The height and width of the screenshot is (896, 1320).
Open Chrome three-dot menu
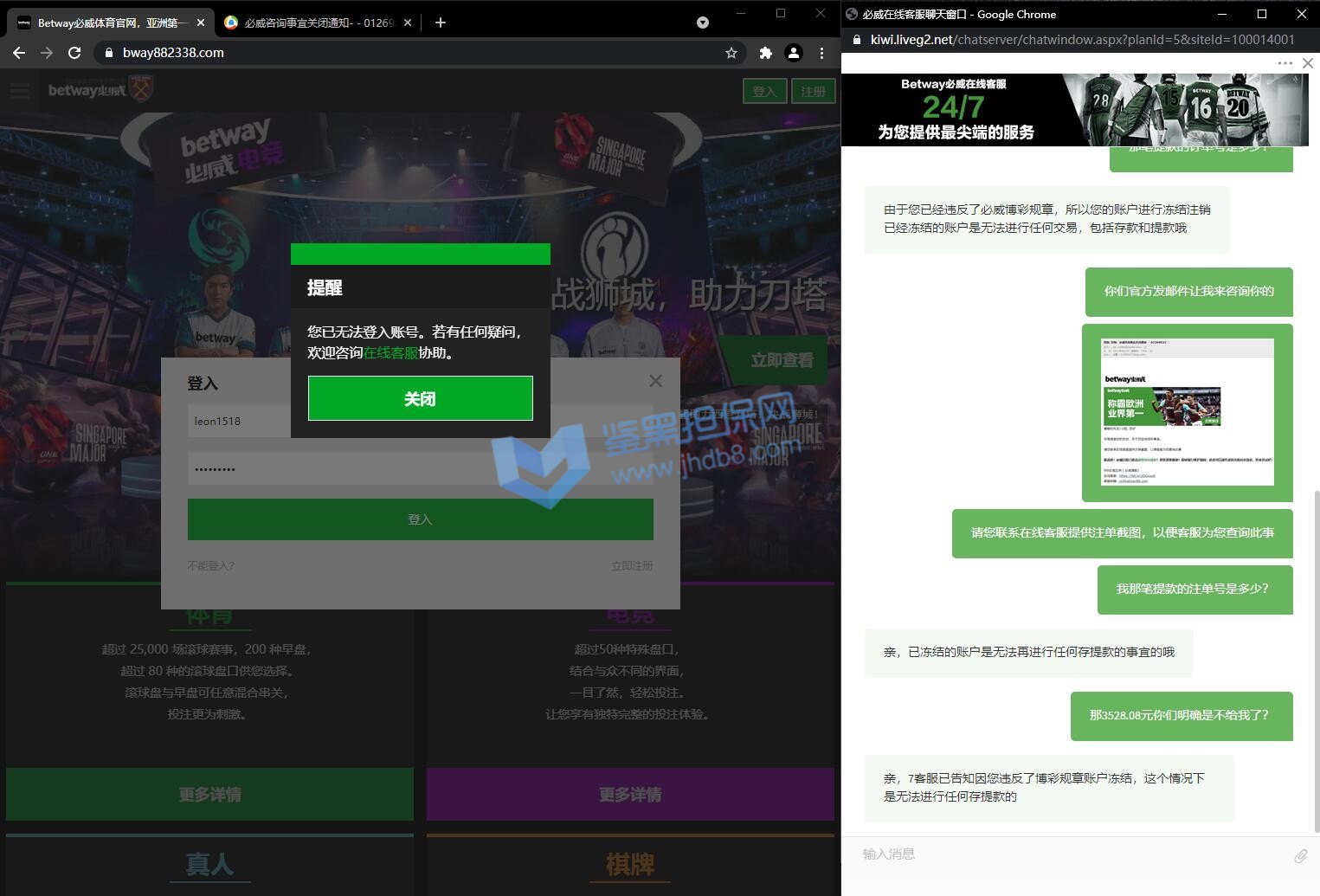point(821,53)
